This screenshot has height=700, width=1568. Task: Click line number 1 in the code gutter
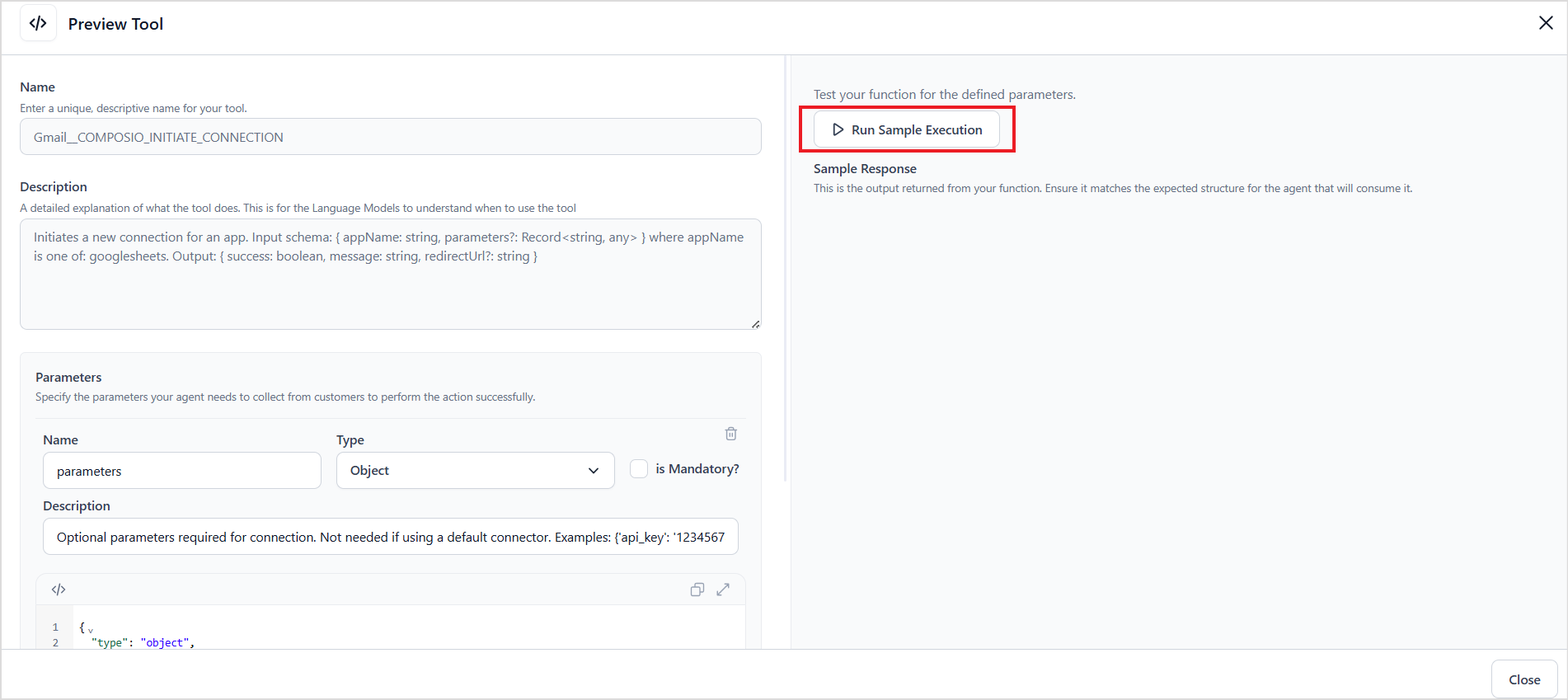tap(55, 627)
